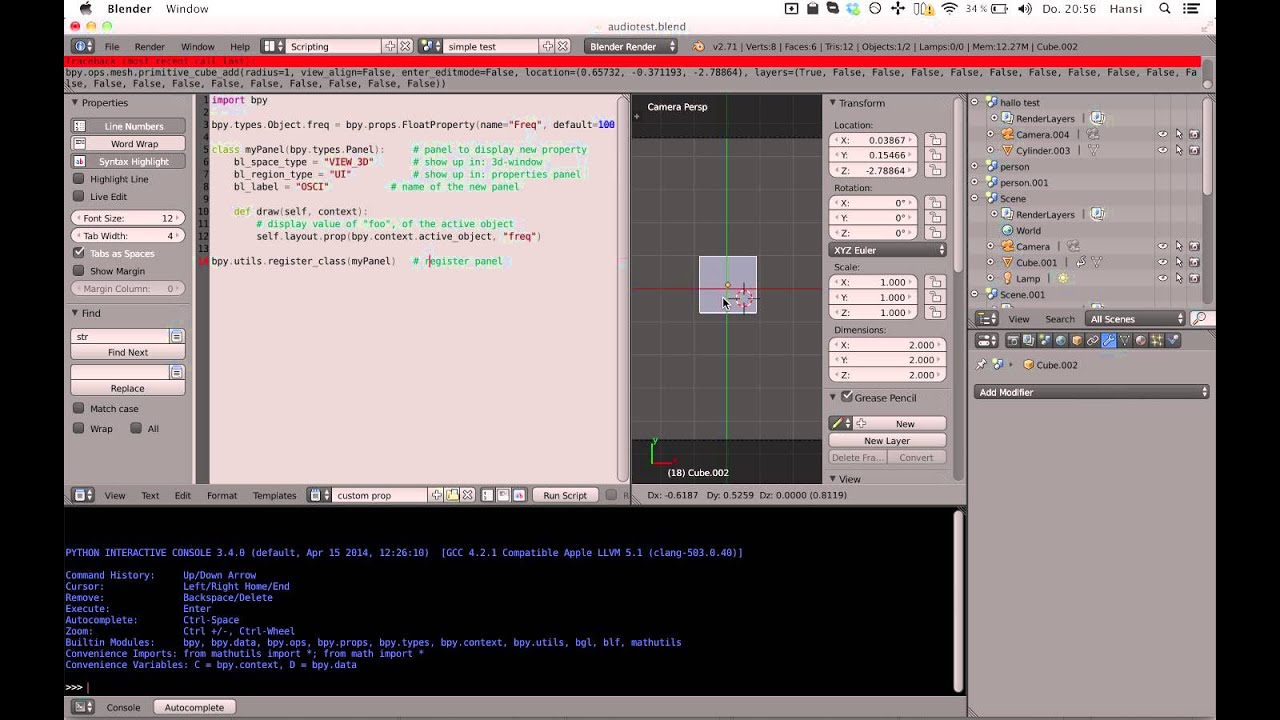Screen dimensions: 1280x720
Task: Open the Format menu in text editor
Action: (222, 495)
